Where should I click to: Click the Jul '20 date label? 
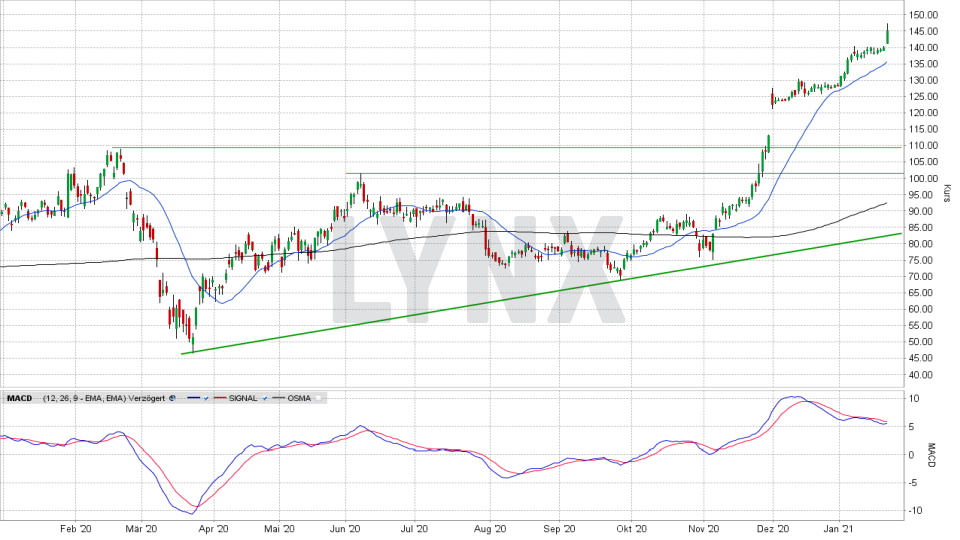click(x=414, y=528)
